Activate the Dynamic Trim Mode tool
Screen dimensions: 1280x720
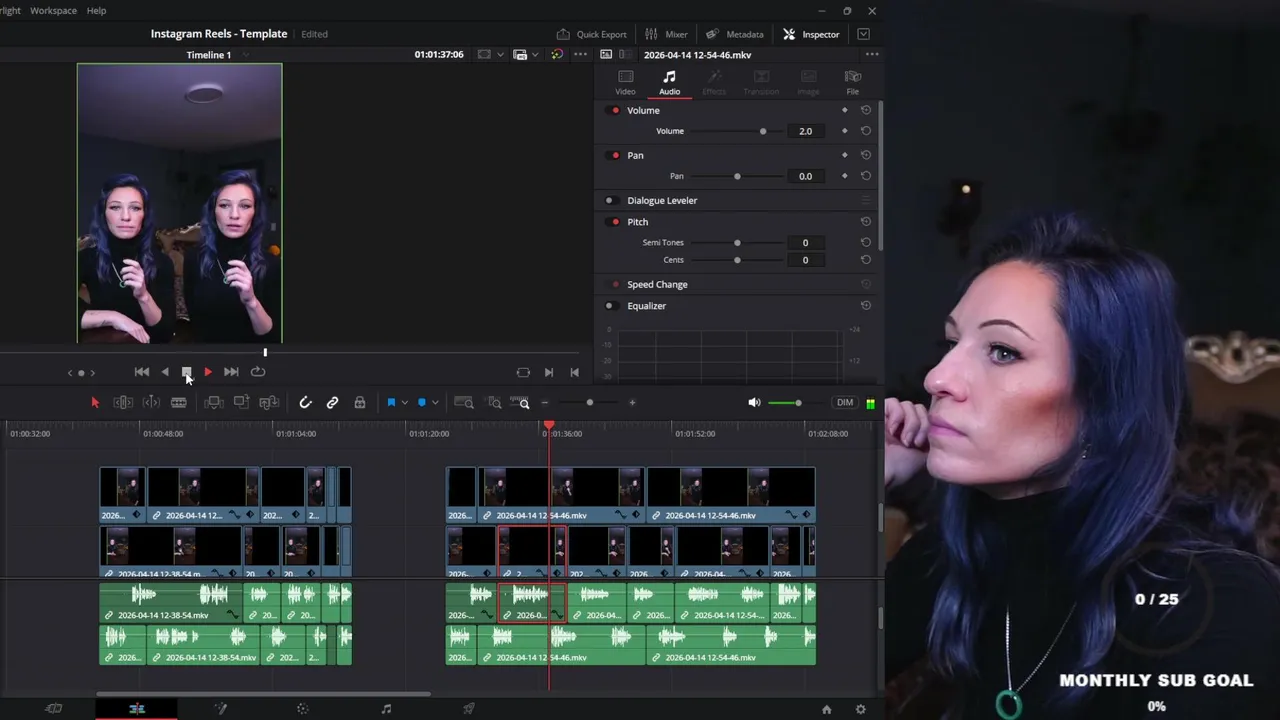tap(151, 402)
